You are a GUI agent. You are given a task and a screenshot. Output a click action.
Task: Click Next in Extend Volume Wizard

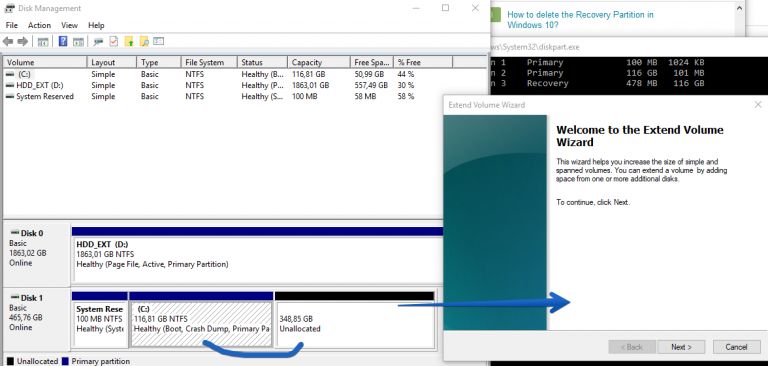tap(681, 347)
